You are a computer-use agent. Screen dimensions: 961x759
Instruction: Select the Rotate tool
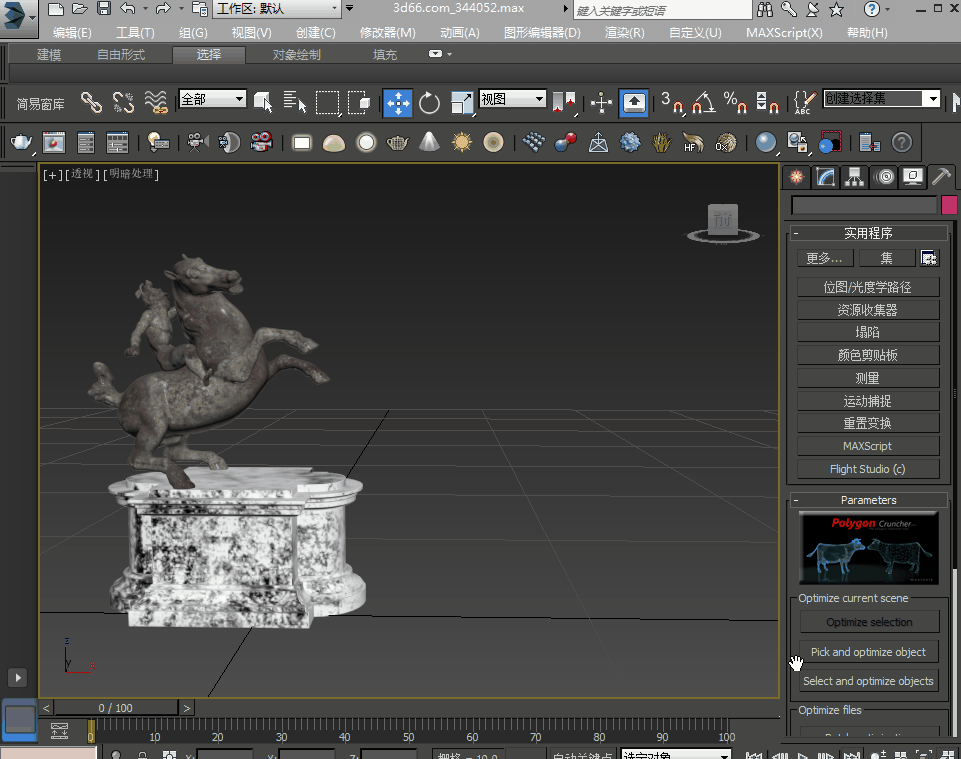click(430, 103)
